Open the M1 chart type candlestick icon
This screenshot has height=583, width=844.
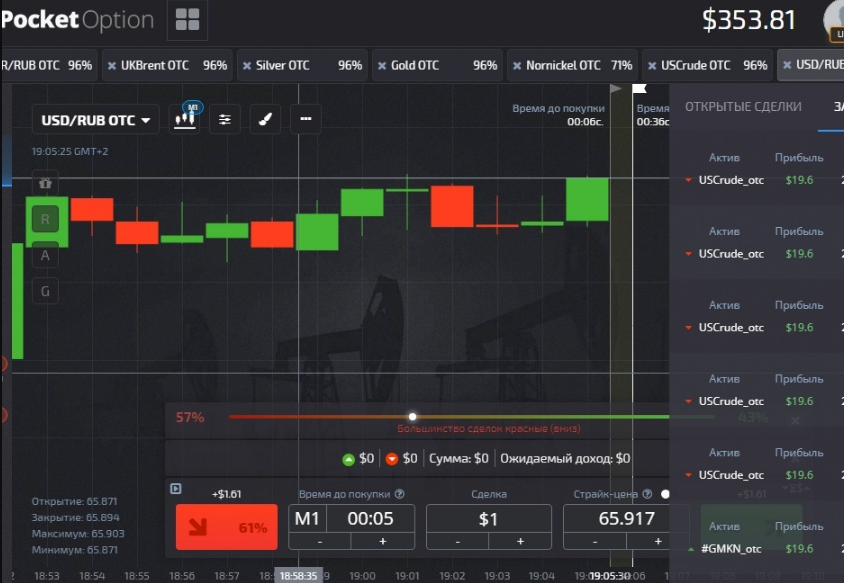pyautogui.click(x=185, y=119)
